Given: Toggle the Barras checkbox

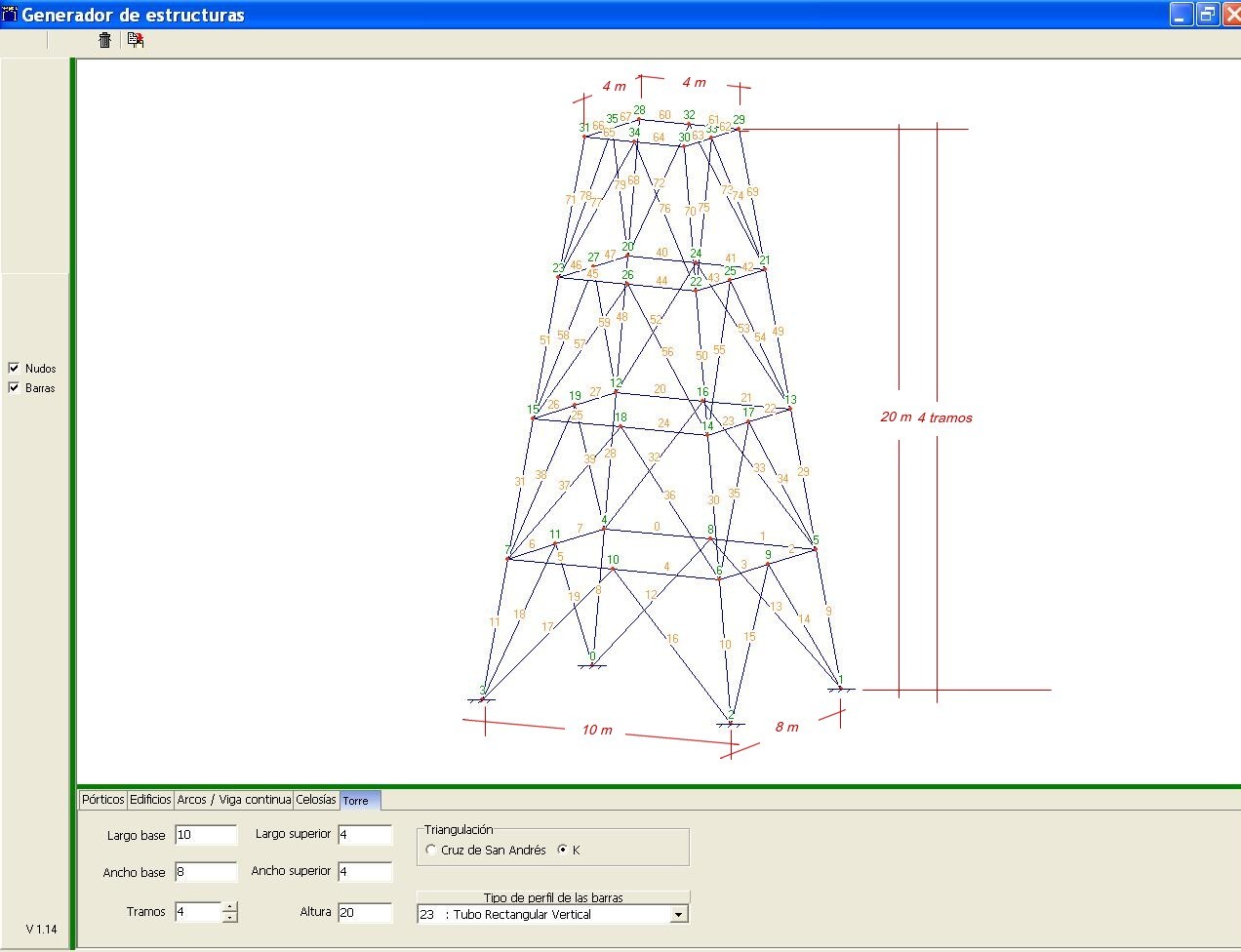Looking at the screenshot, I should point(14,387).
